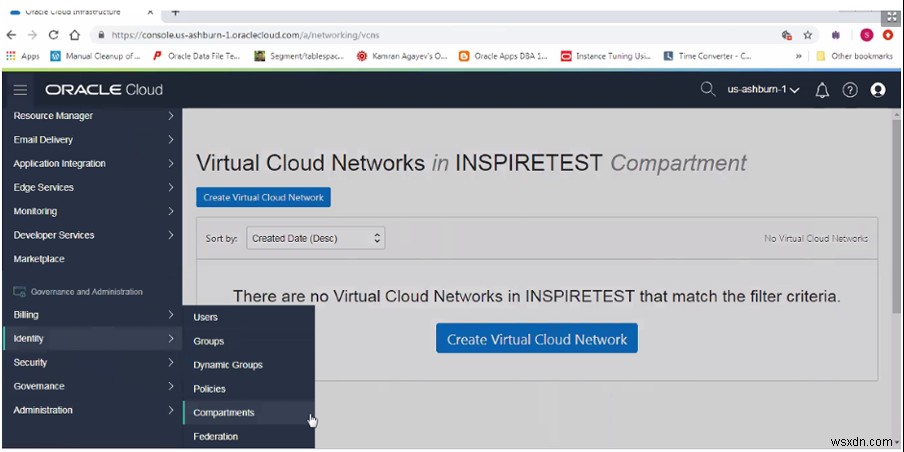Open the Manual Cleanup bookmark
Viewport: 904px width, 452px height.
click(96, 56)
